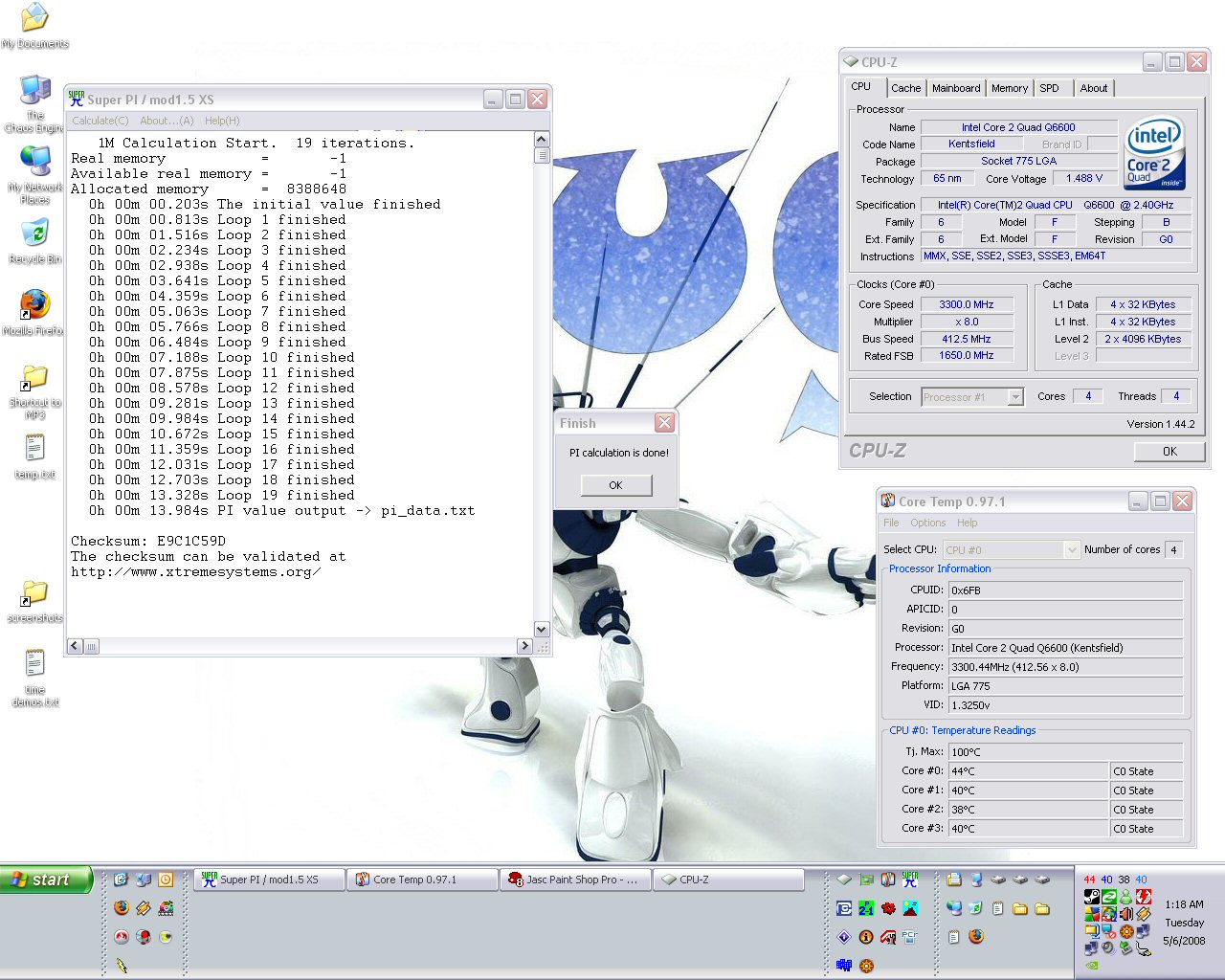Click the orange info icon in the taskbar toolbar
The image size is (1225, 980).
(866, 937)
